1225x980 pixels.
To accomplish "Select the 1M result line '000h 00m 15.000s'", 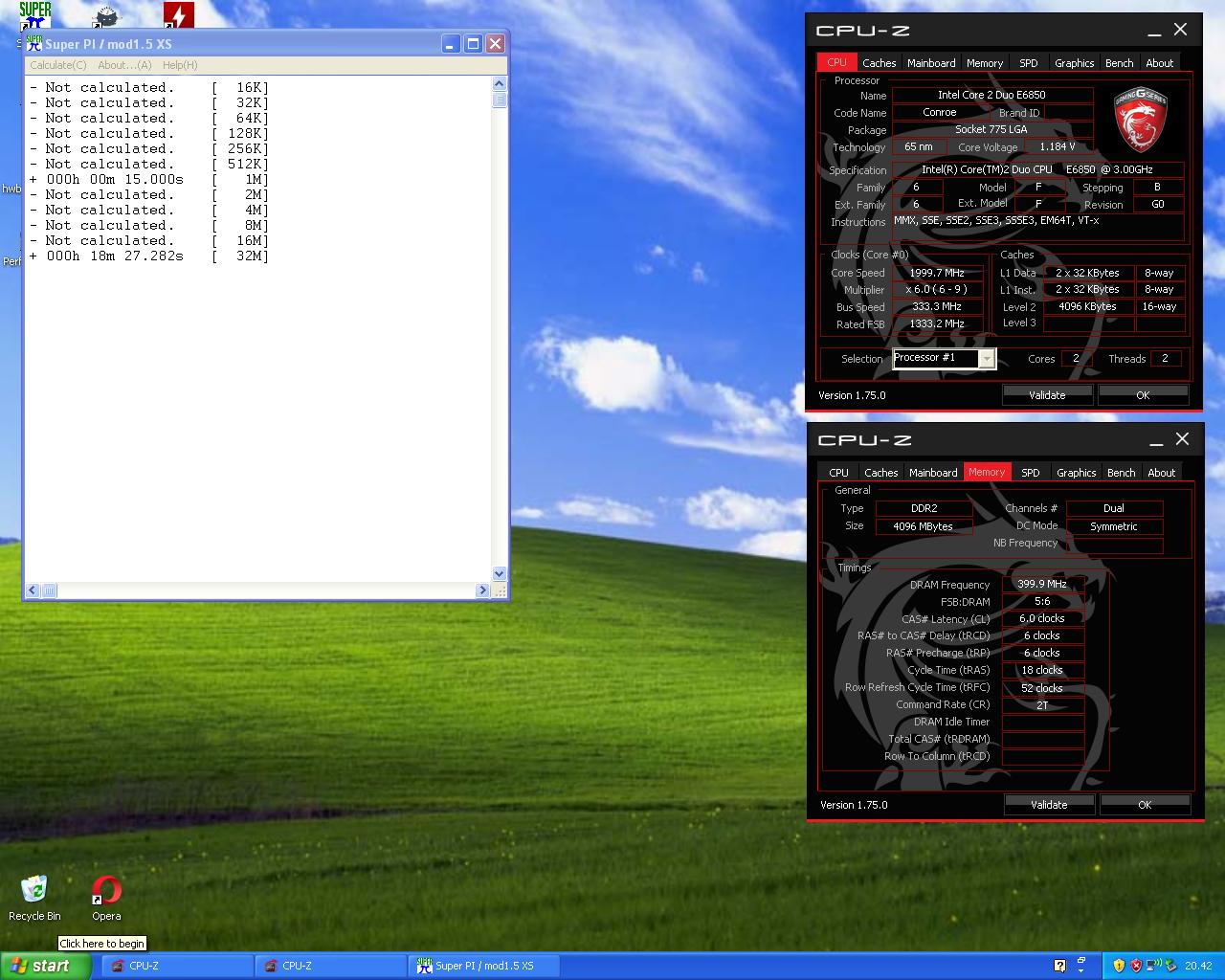I will tap(115, 179).
